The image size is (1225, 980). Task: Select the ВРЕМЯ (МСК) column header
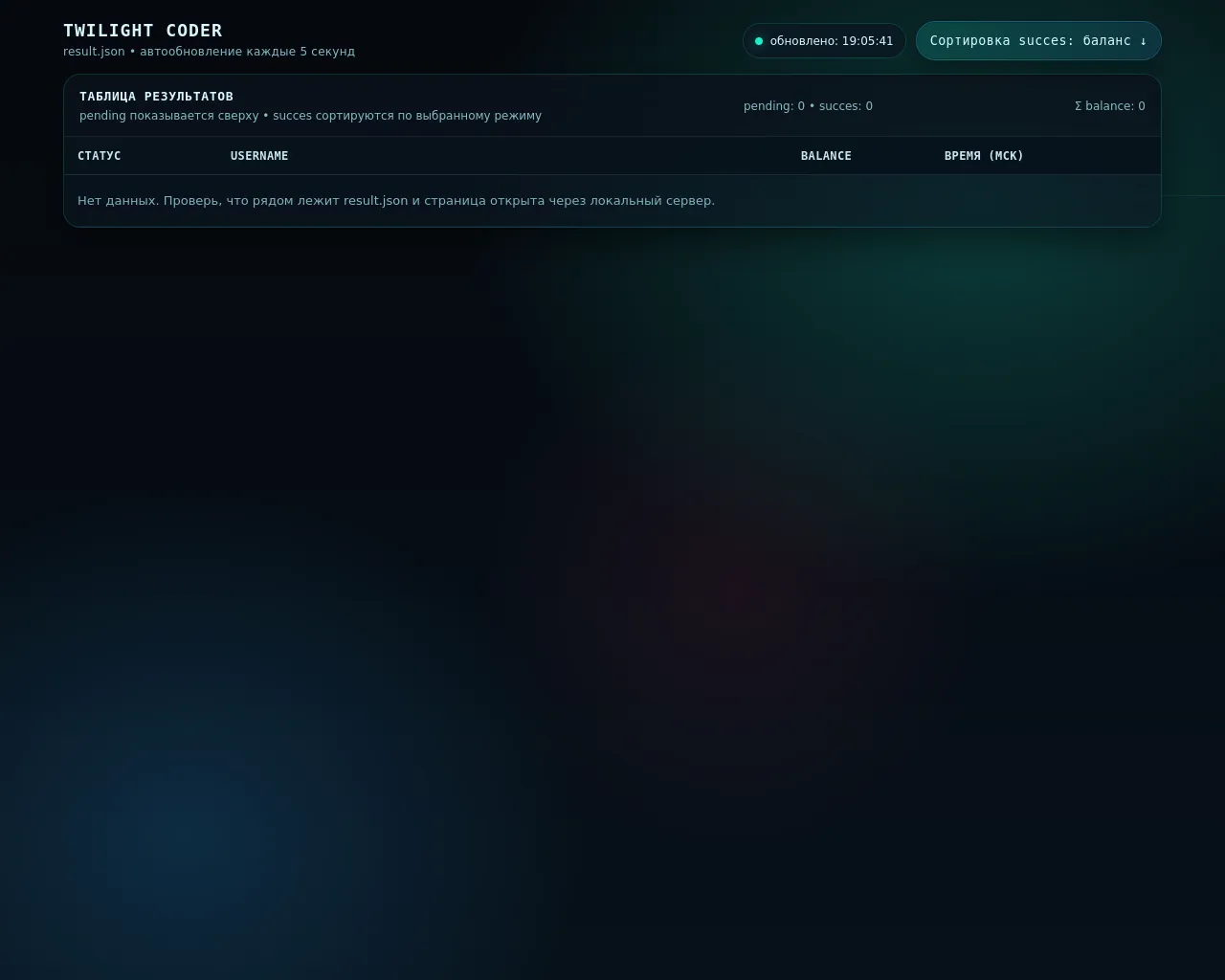point(984,156)
